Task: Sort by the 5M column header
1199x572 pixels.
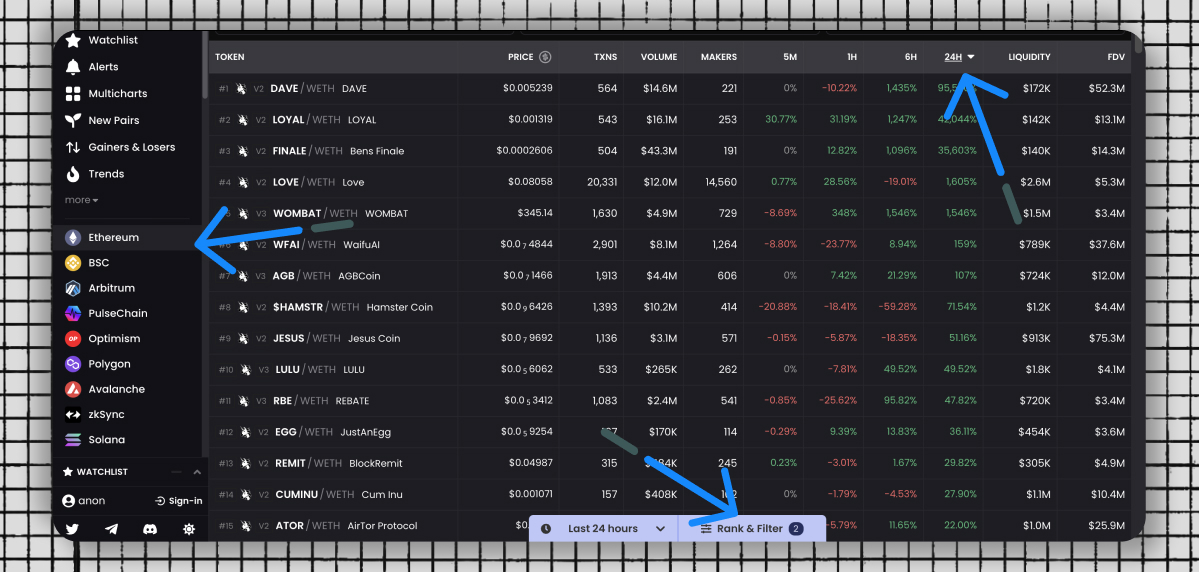Action: tap(790, 57)
